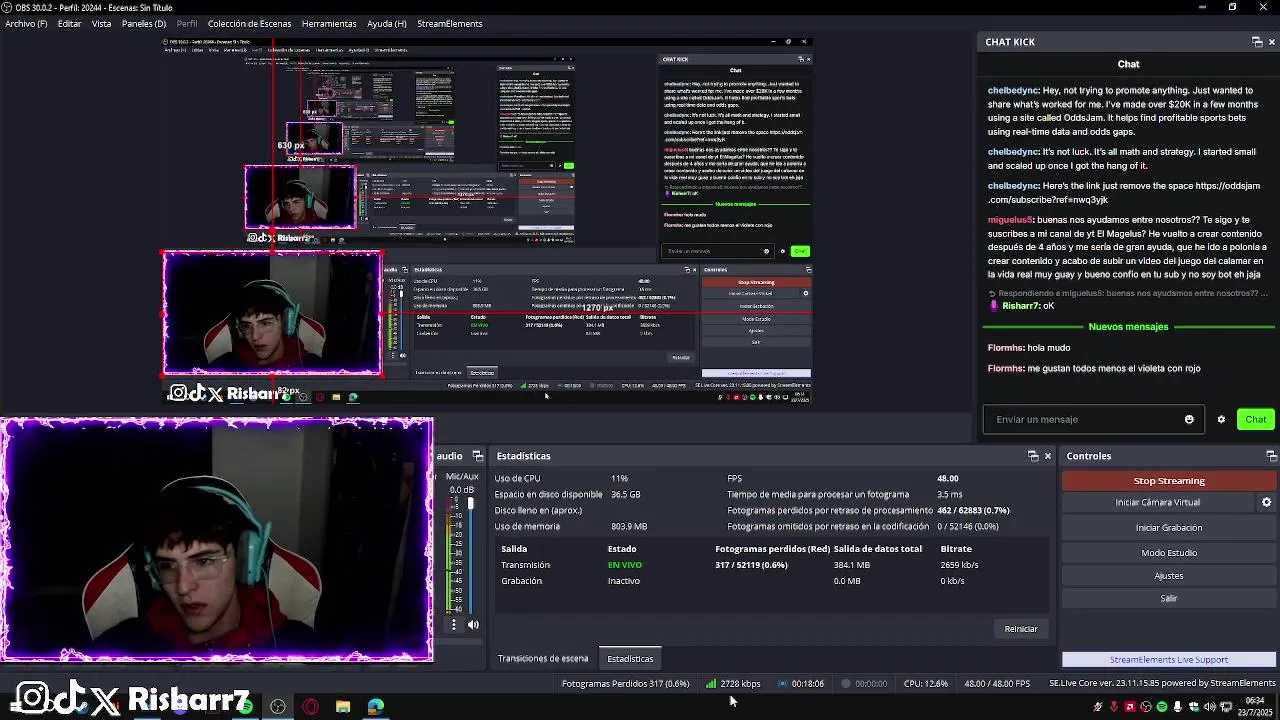Open File Explorer from taskbar
This screenshot has width=1280, height=720.
343,707
